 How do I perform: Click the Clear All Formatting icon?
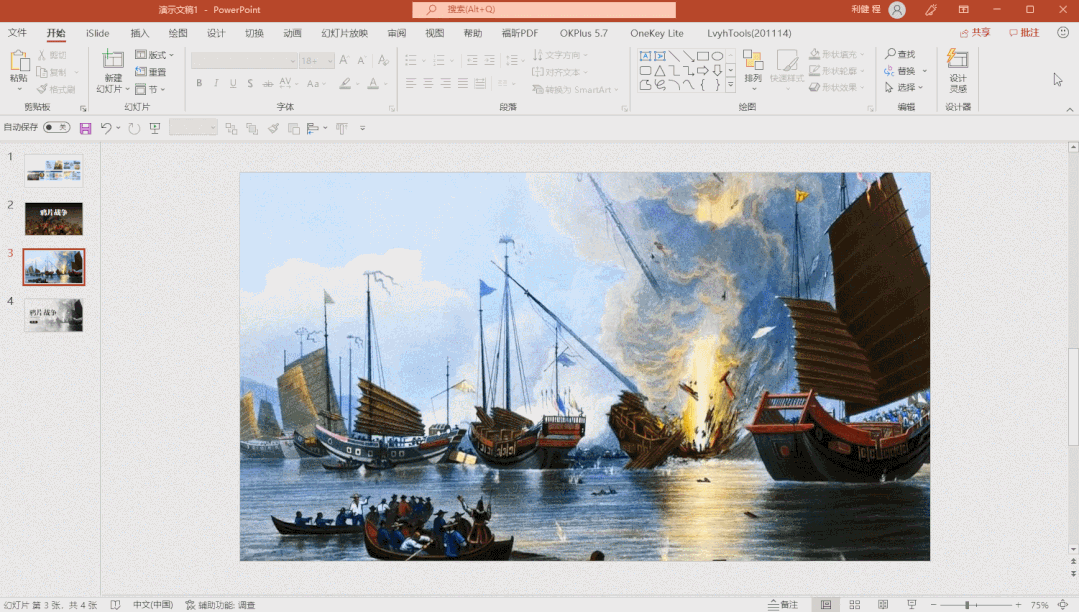pos(383,61)
